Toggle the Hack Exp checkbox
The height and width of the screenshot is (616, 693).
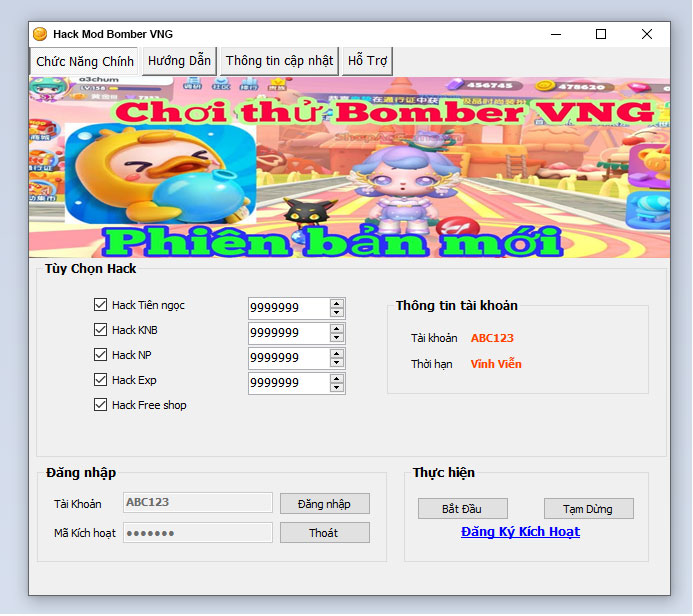[100, 380]
